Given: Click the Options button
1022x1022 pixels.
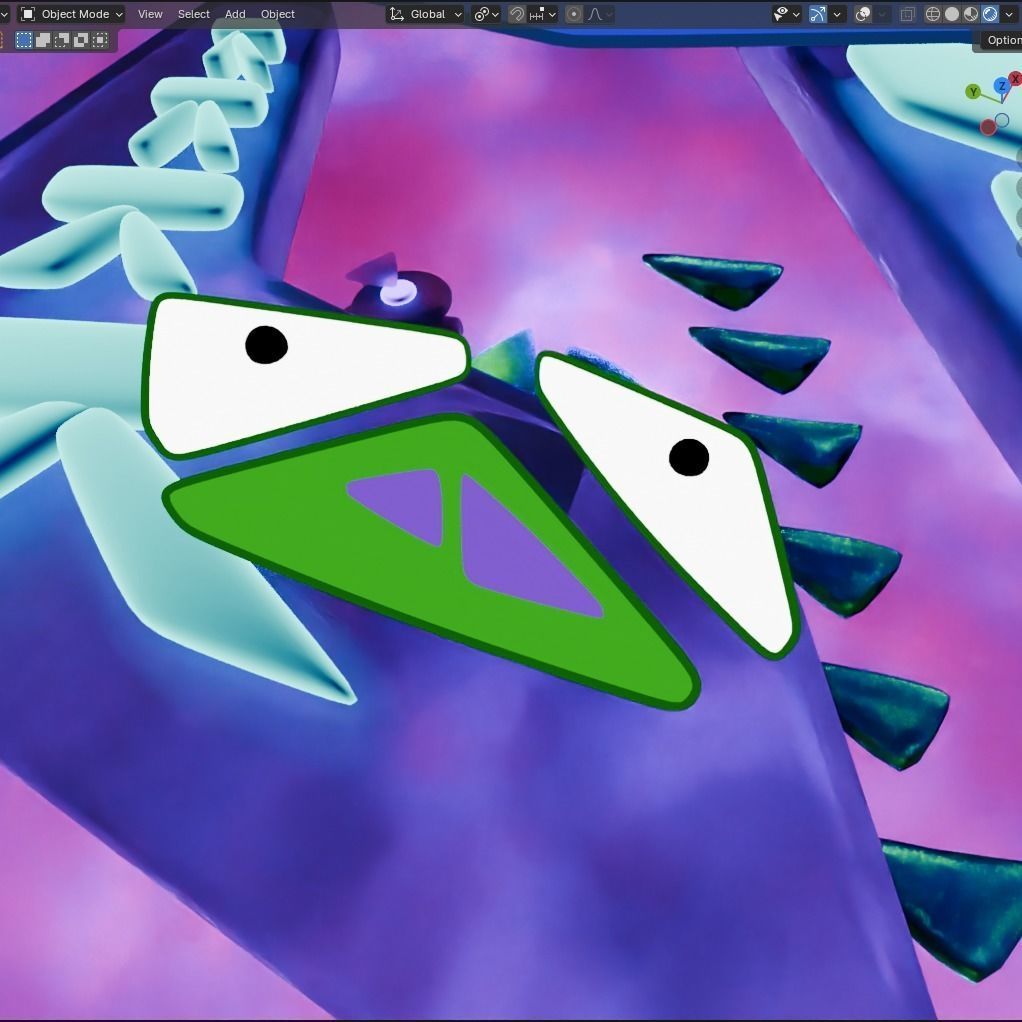Looking at the screenshot, I should click(x=1001, y=40).
